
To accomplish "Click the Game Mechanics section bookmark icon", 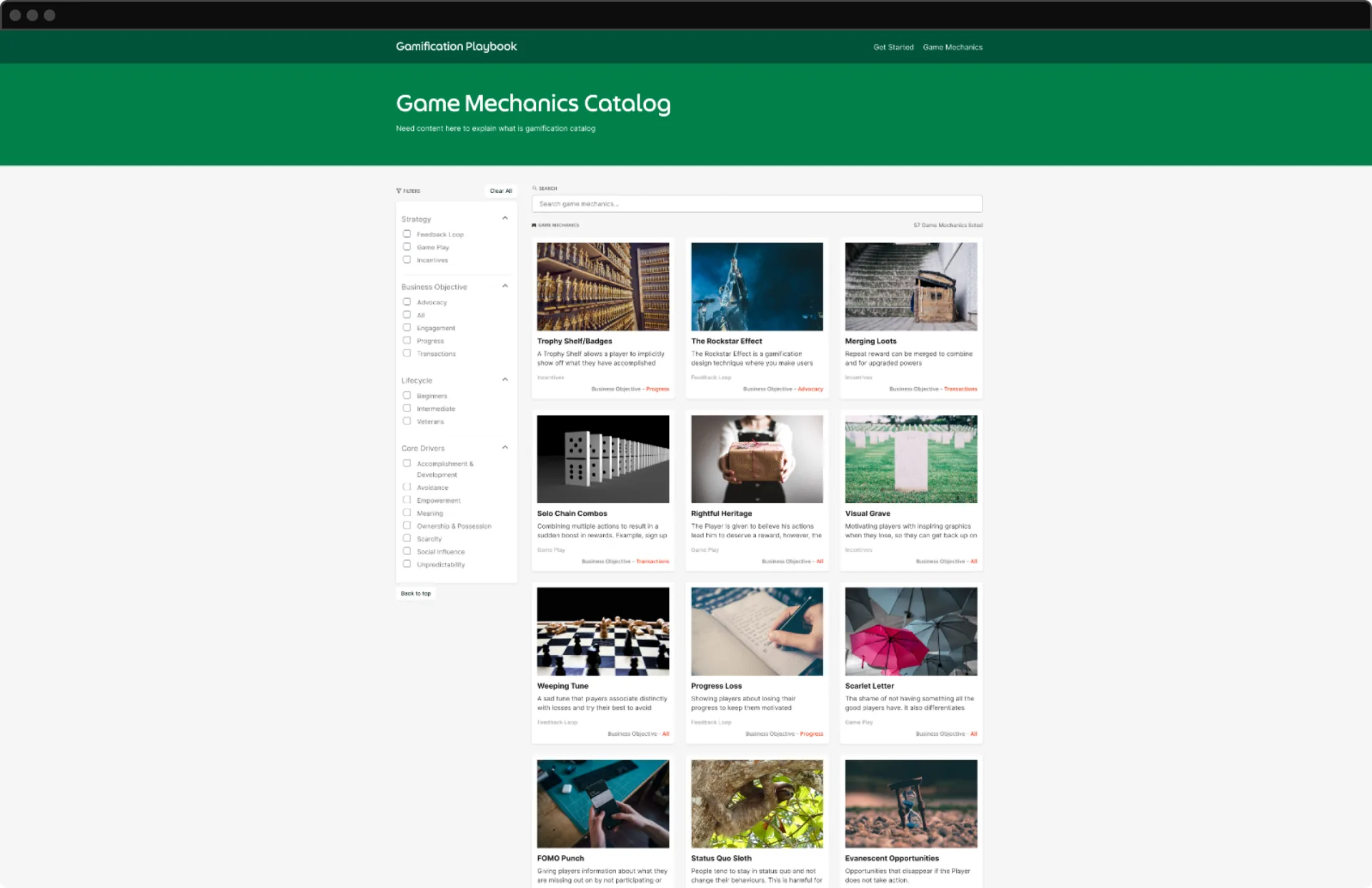I will [534, 225].
